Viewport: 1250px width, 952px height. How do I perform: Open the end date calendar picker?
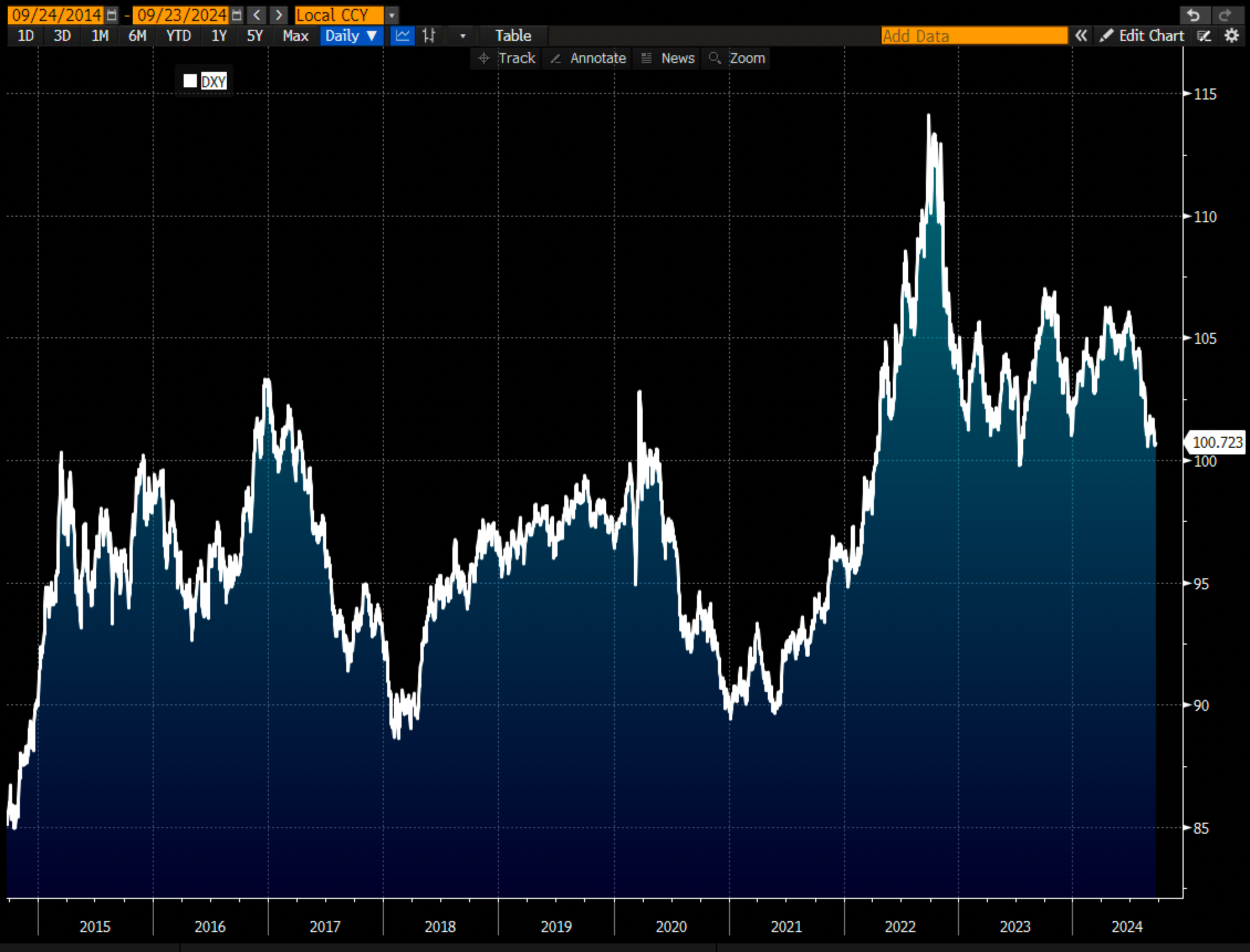pos(237,15)
